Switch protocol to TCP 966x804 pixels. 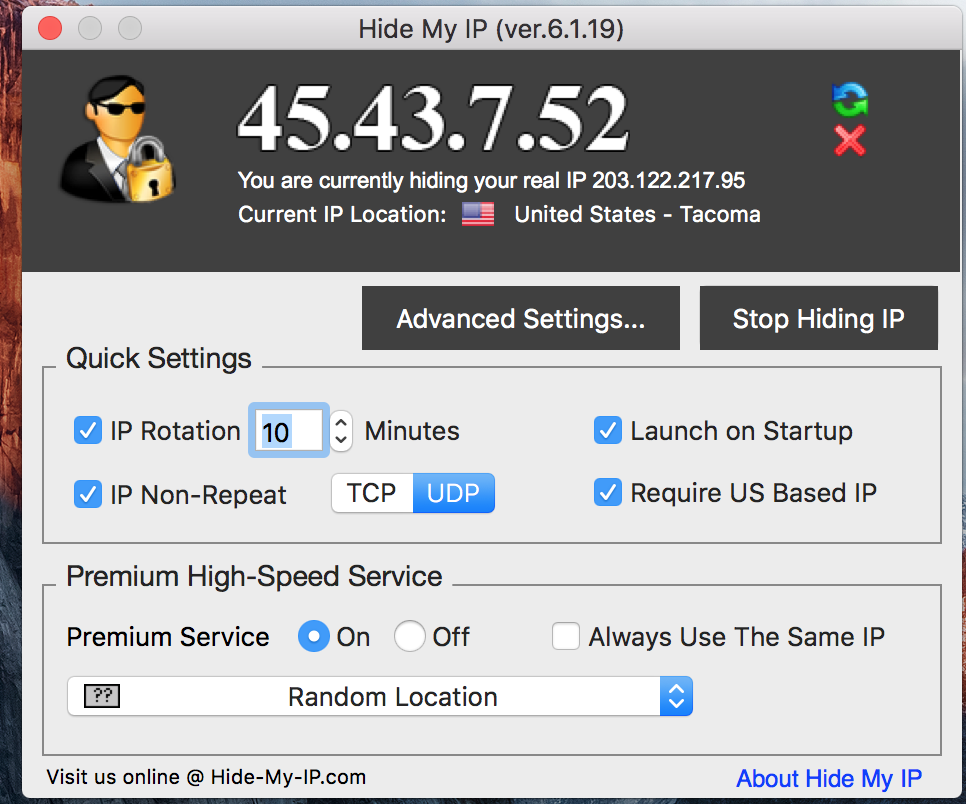pos(372,493)
